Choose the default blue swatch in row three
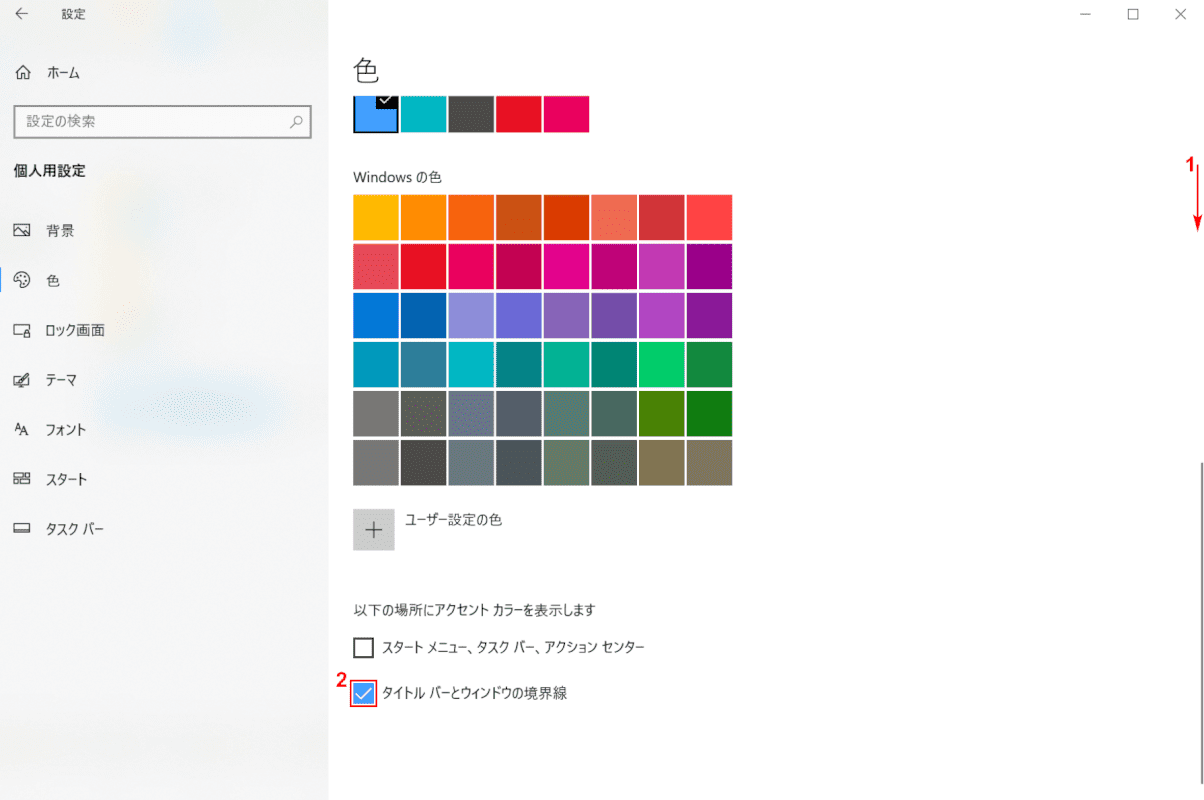 (376, 316)
